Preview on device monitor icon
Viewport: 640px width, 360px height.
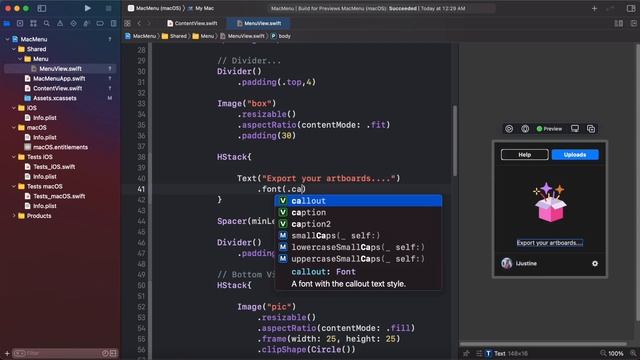pos(575,129)
